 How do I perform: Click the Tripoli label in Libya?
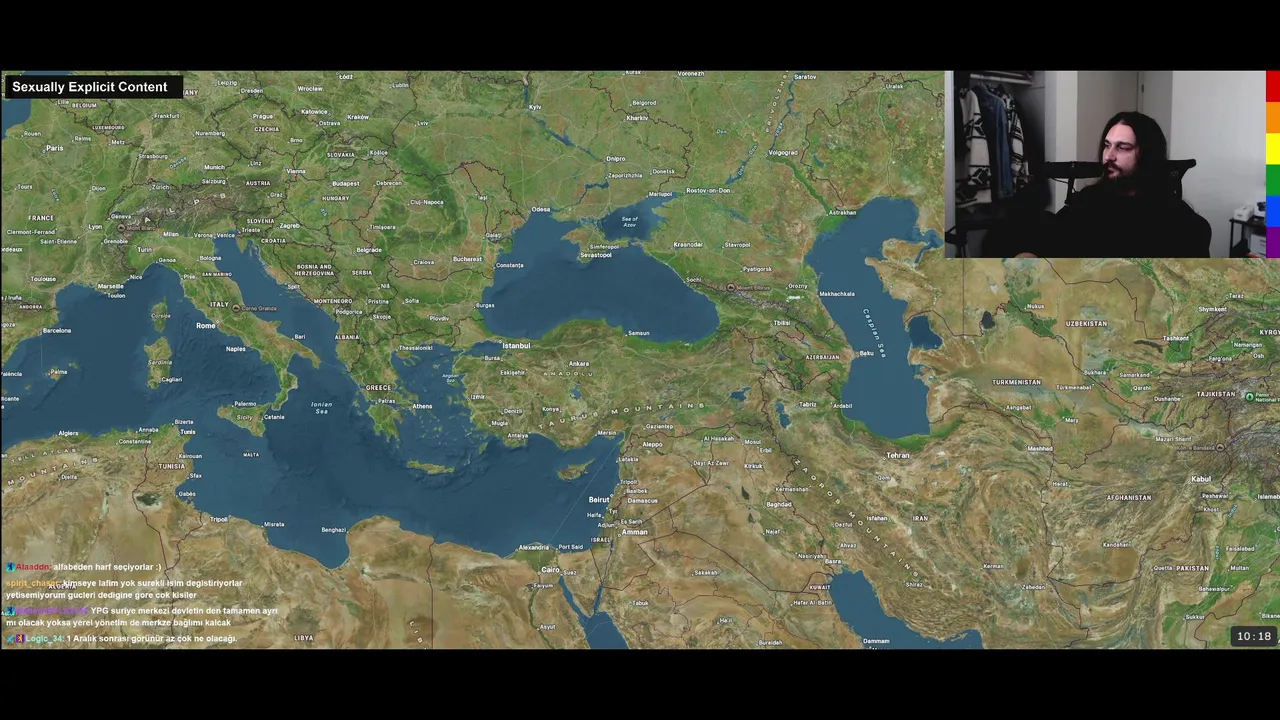(x=219, y=519)
